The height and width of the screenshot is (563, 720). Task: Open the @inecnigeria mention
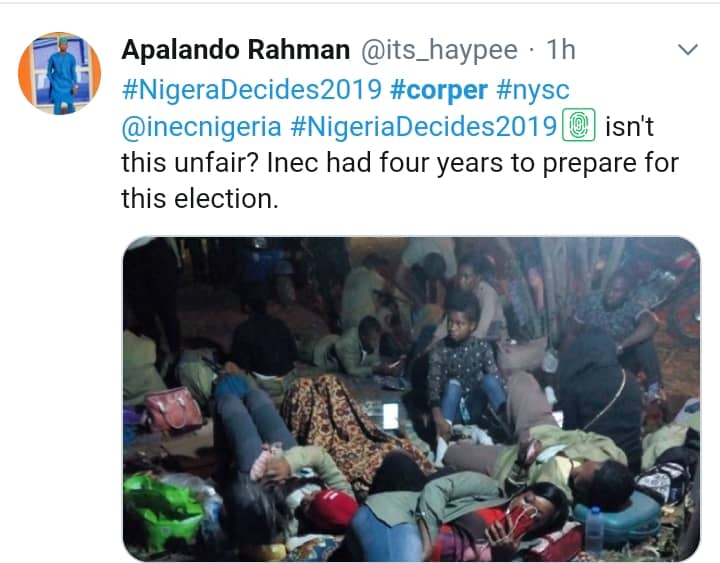pyautogui.click(x=200, y=126)
